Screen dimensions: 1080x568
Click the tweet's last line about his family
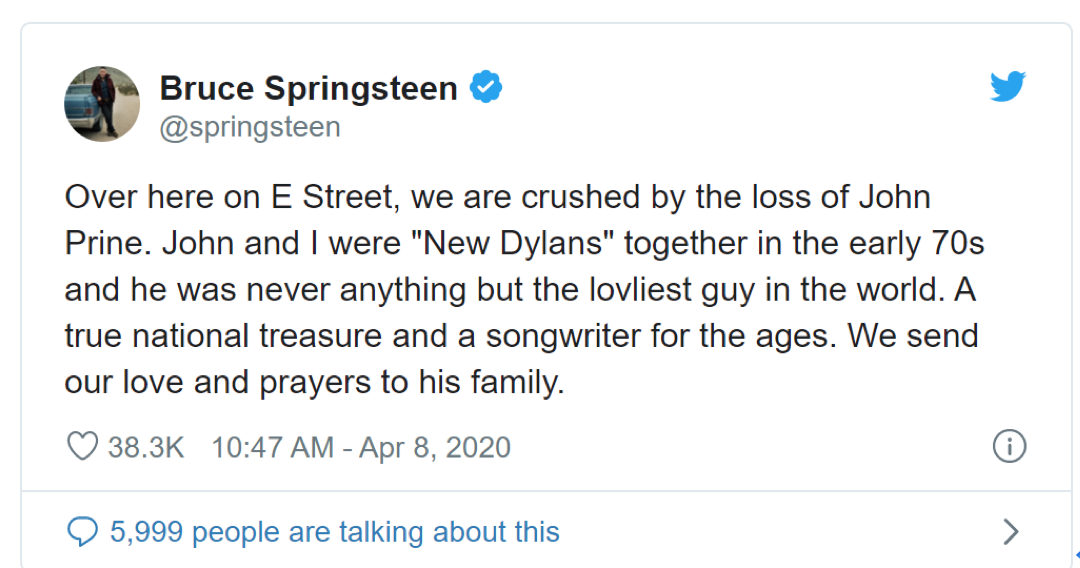click(x=314, y=383)
